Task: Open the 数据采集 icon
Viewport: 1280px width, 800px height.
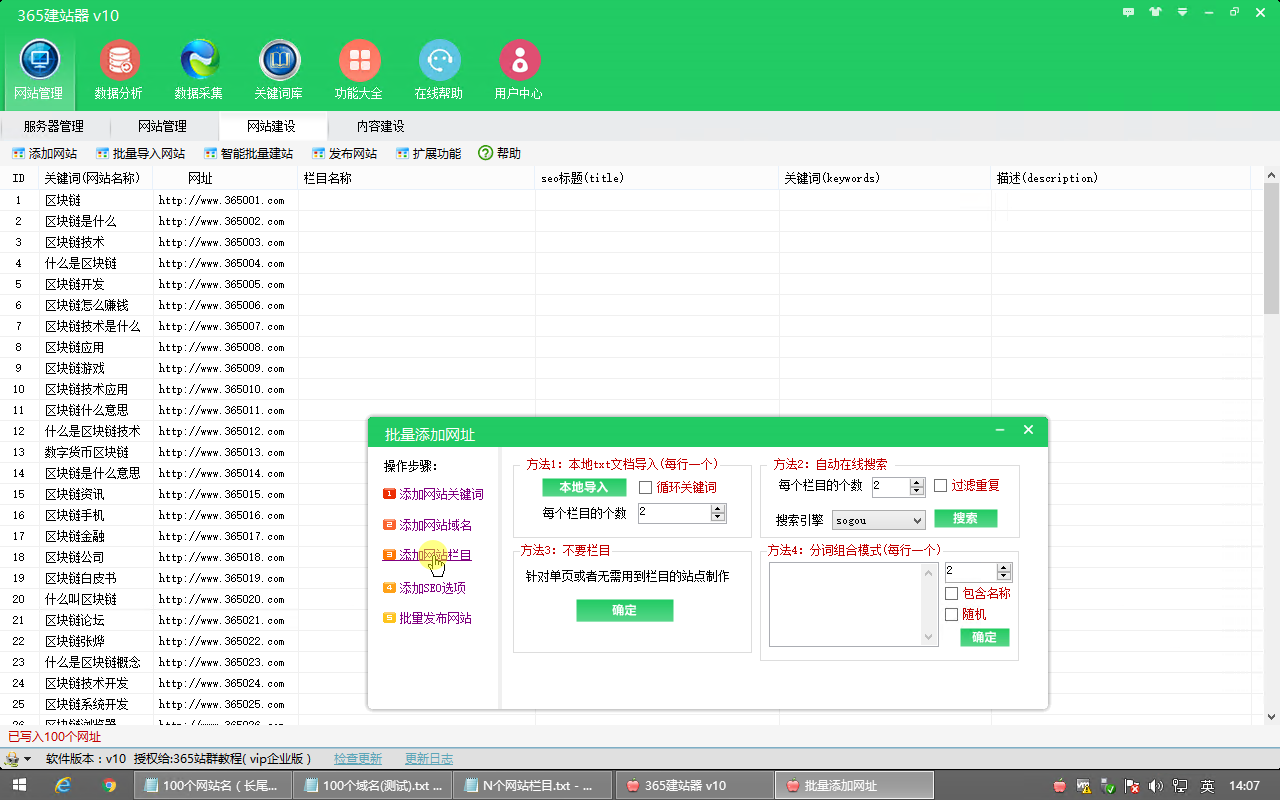Action: coord(199,70)
